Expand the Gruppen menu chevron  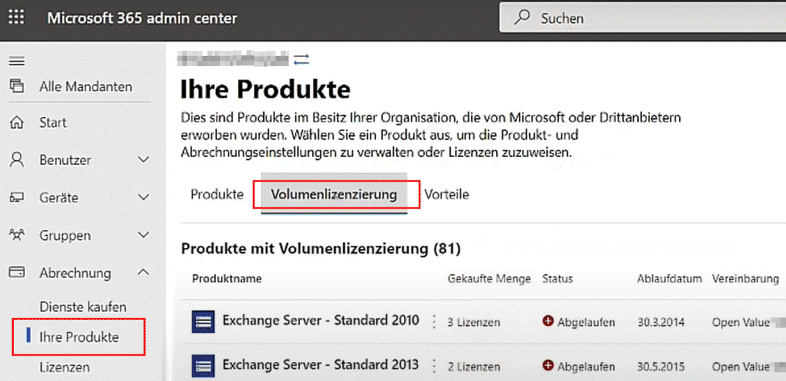(143, 235)
